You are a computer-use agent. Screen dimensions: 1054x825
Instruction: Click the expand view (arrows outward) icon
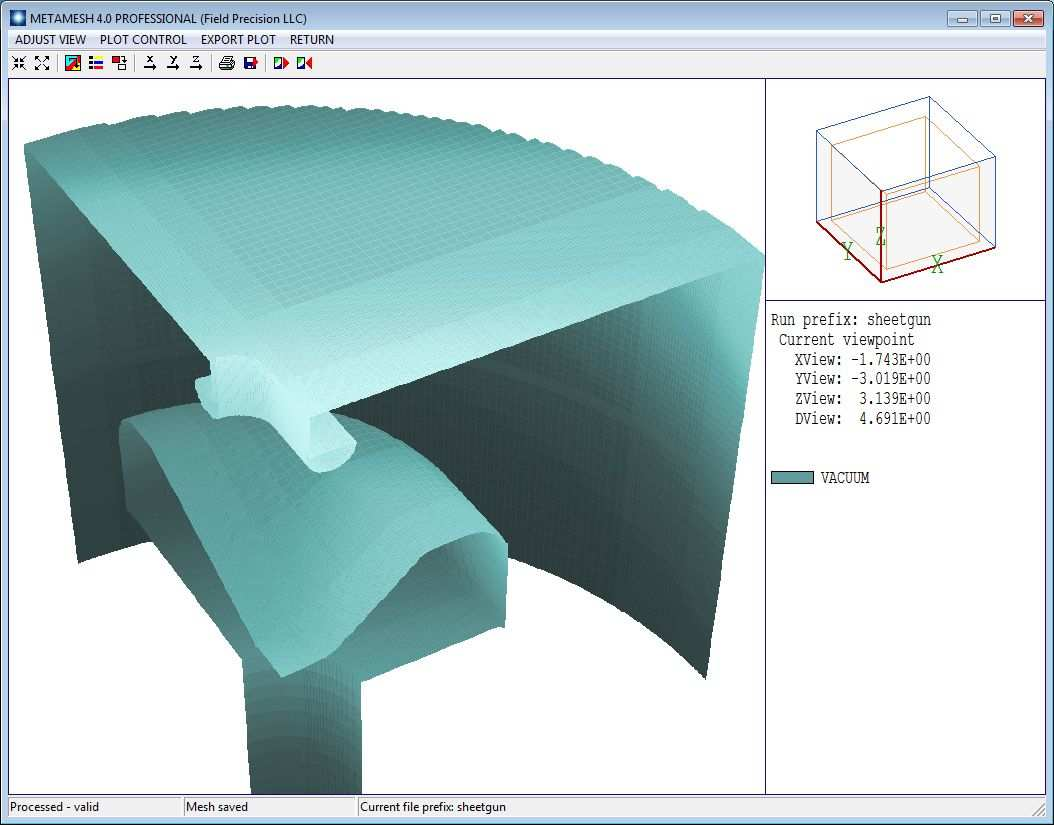[x=42, y=63]
